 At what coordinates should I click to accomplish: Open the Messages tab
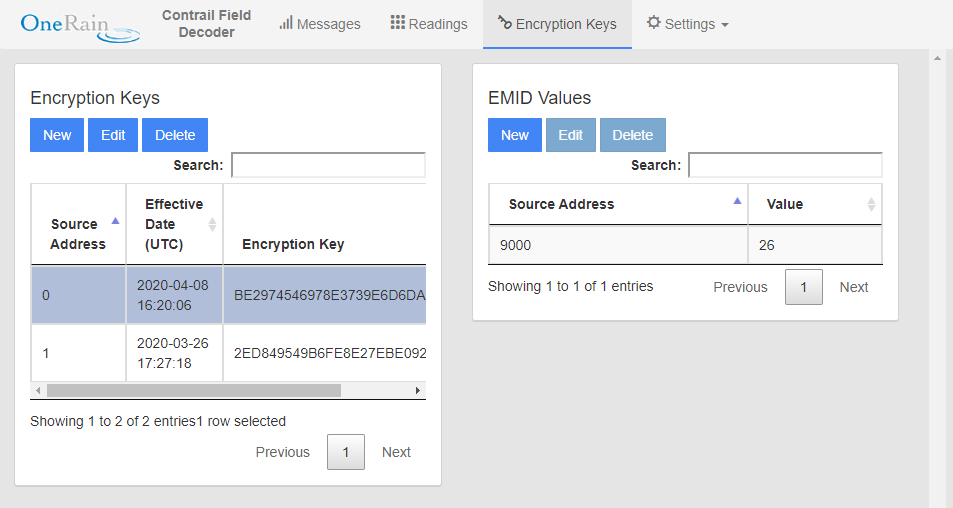tap(320, 24)
